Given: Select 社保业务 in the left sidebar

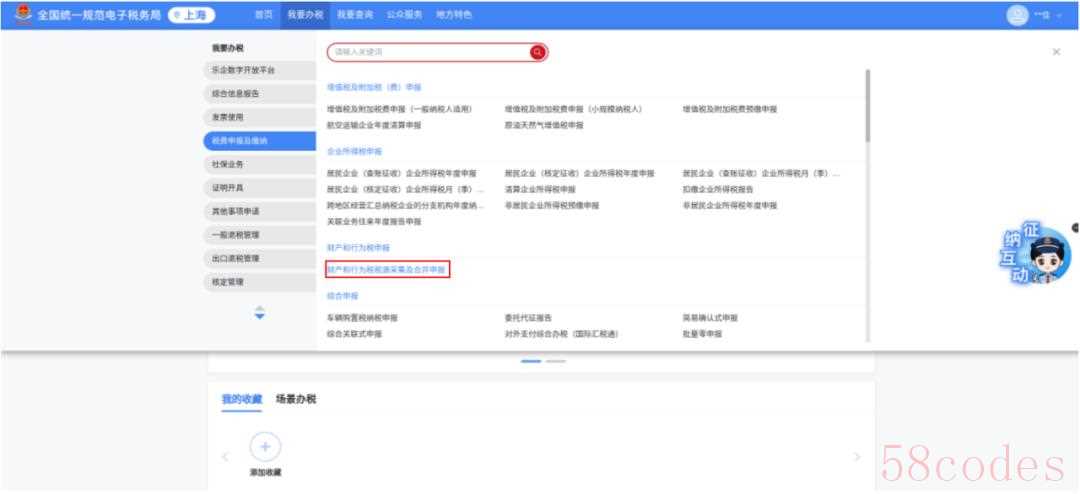Looking at the screenshot, I should pyautogui.click(x=228, y=164).
